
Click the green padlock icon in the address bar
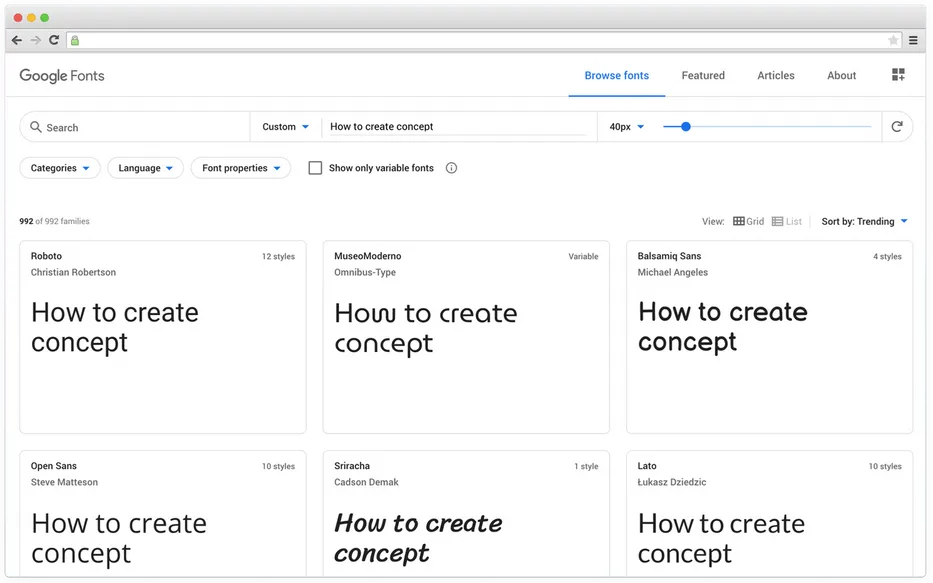point(75,40)
